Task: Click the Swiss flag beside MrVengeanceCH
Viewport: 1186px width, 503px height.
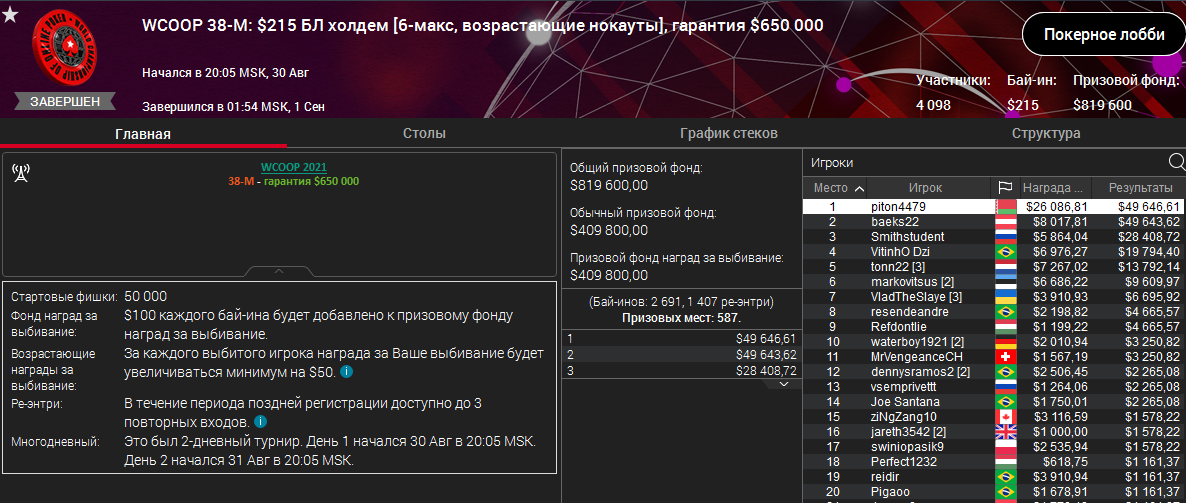Action: [1005, 356]
